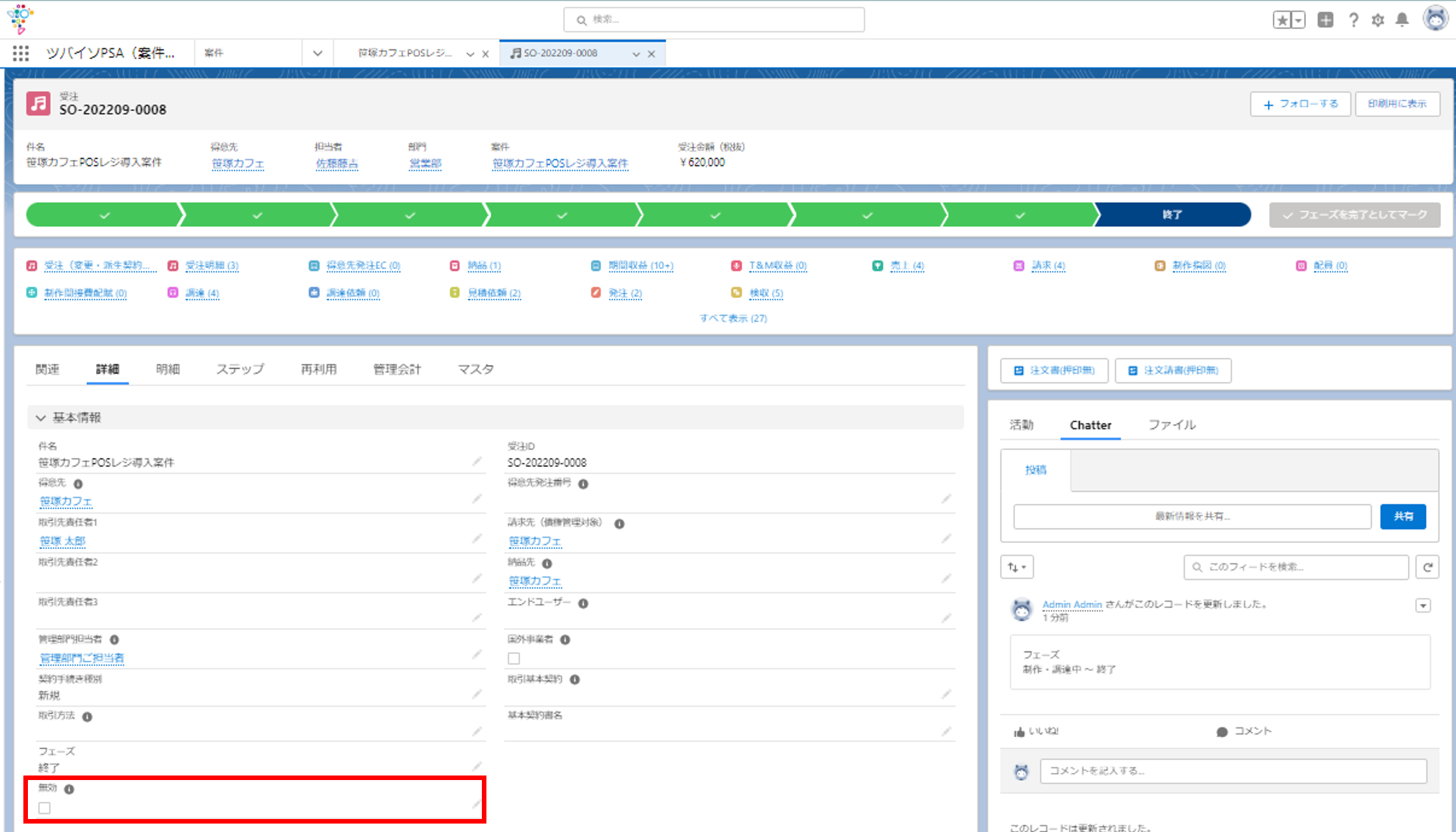
Task: Click the edit pencil next to 件名
Action: (477, 461)
